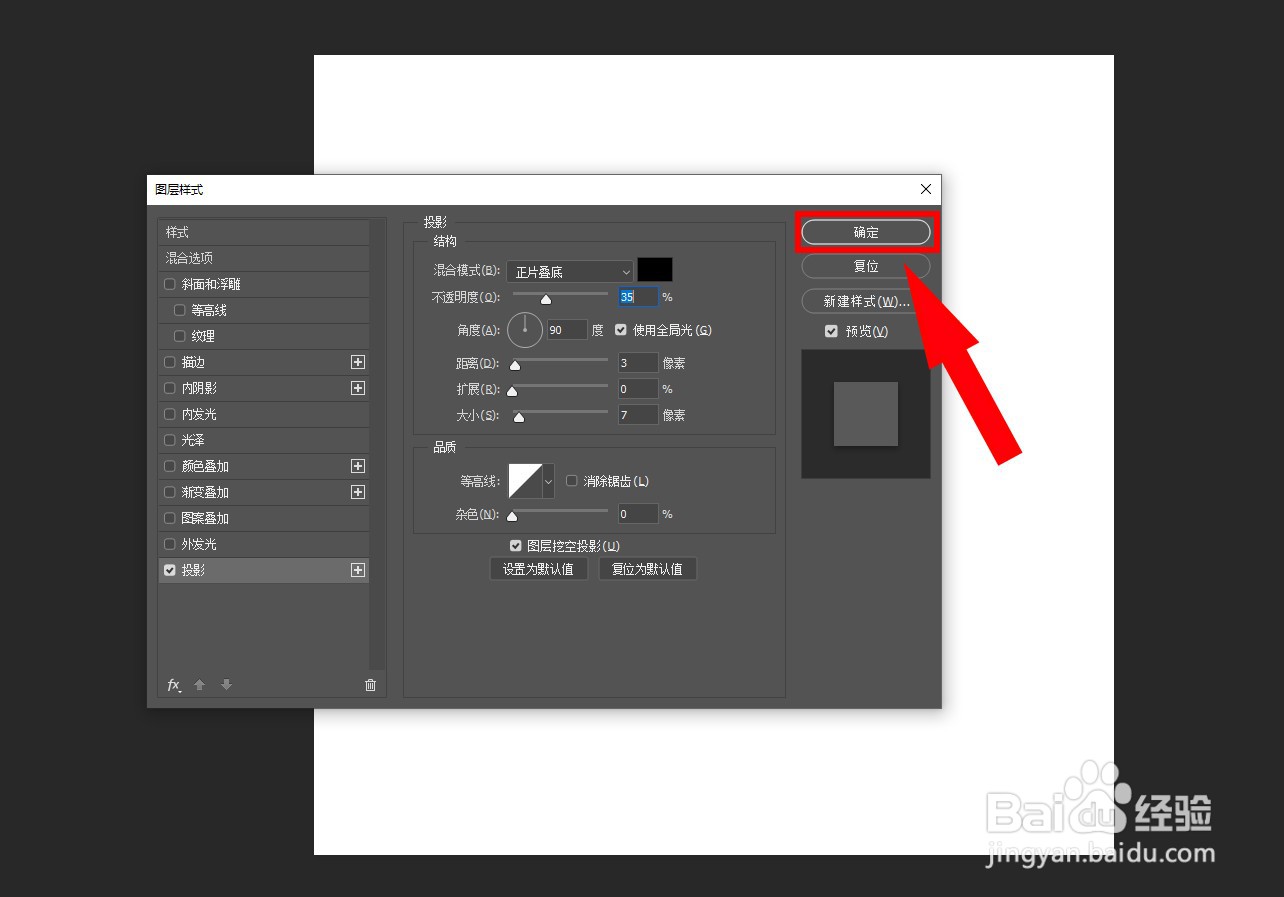Add another 内阴影 effect with plus icon
The width and height of the screenshot is (1284, 897).
point(358,388)
